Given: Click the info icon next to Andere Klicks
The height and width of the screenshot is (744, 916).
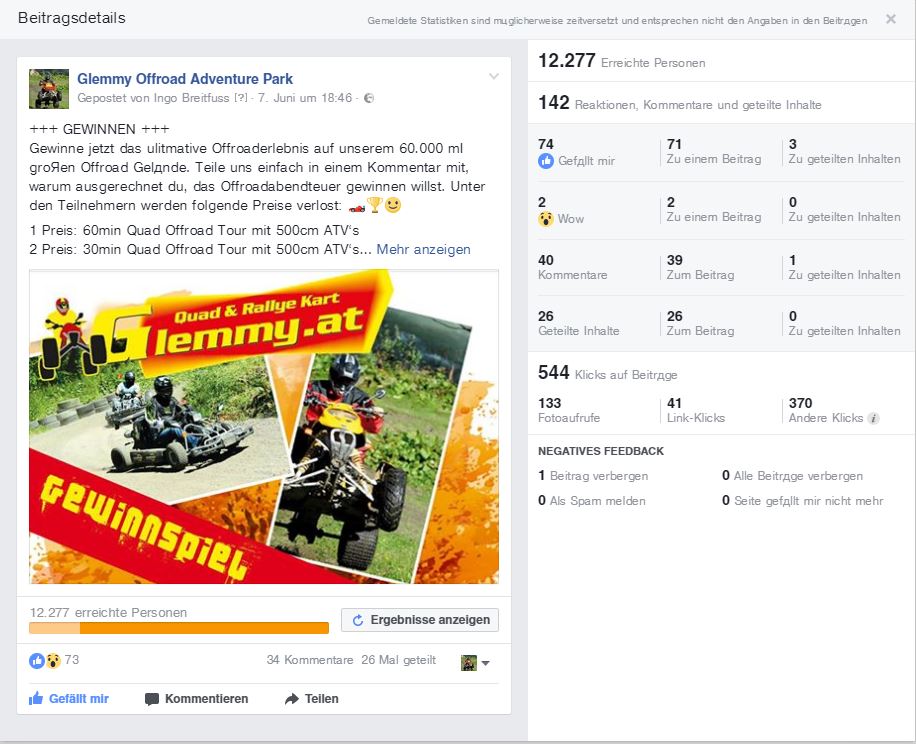Looking at the screenshot, I should tap(873, 418).
